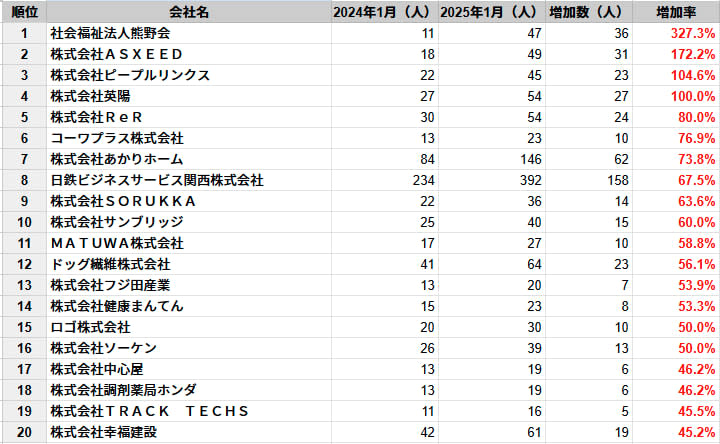The image size is (720, 444).
Task: Click 日鉄ビジネスサービス関西株式会社 cell
Action: point(157,180)
